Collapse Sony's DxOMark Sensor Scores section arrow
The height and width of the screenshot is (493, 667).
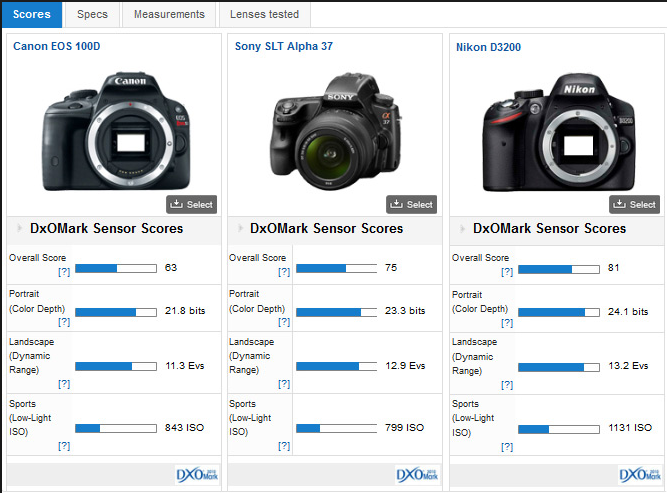pyautogui.click(x=240, y=229)
